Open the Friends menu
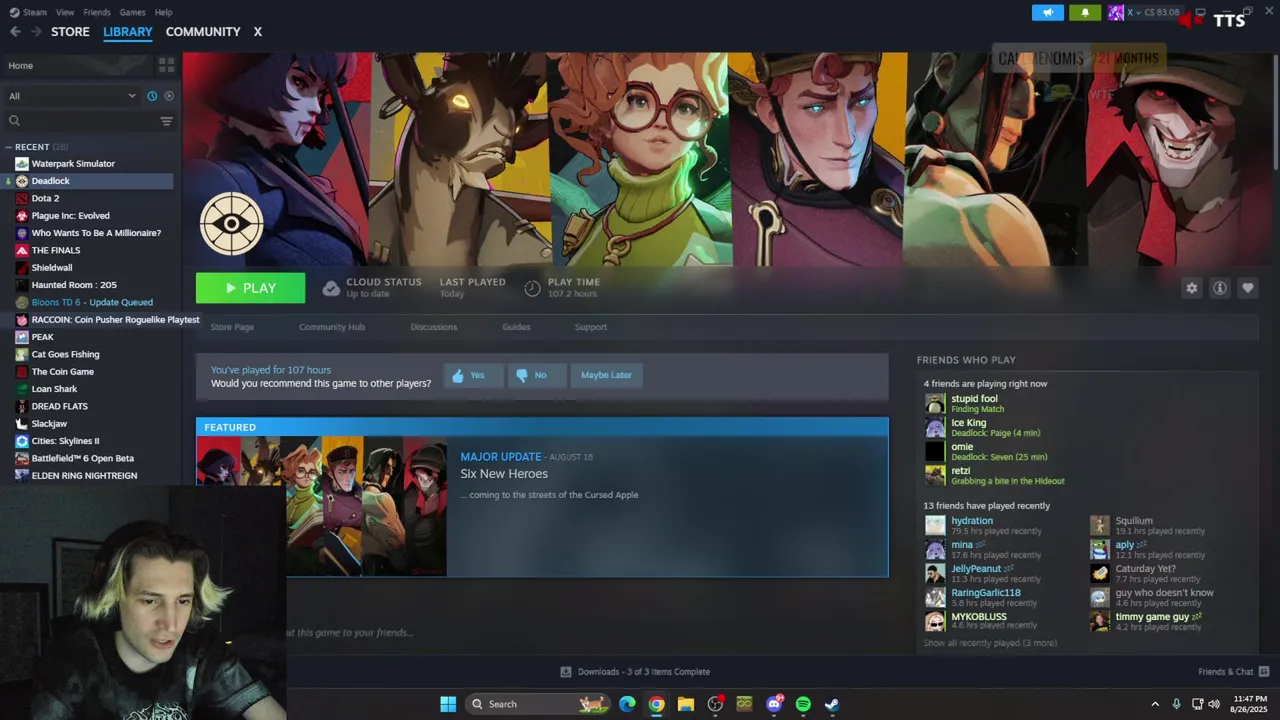The height and width of the screenshot is (720, 1280). 97,12
